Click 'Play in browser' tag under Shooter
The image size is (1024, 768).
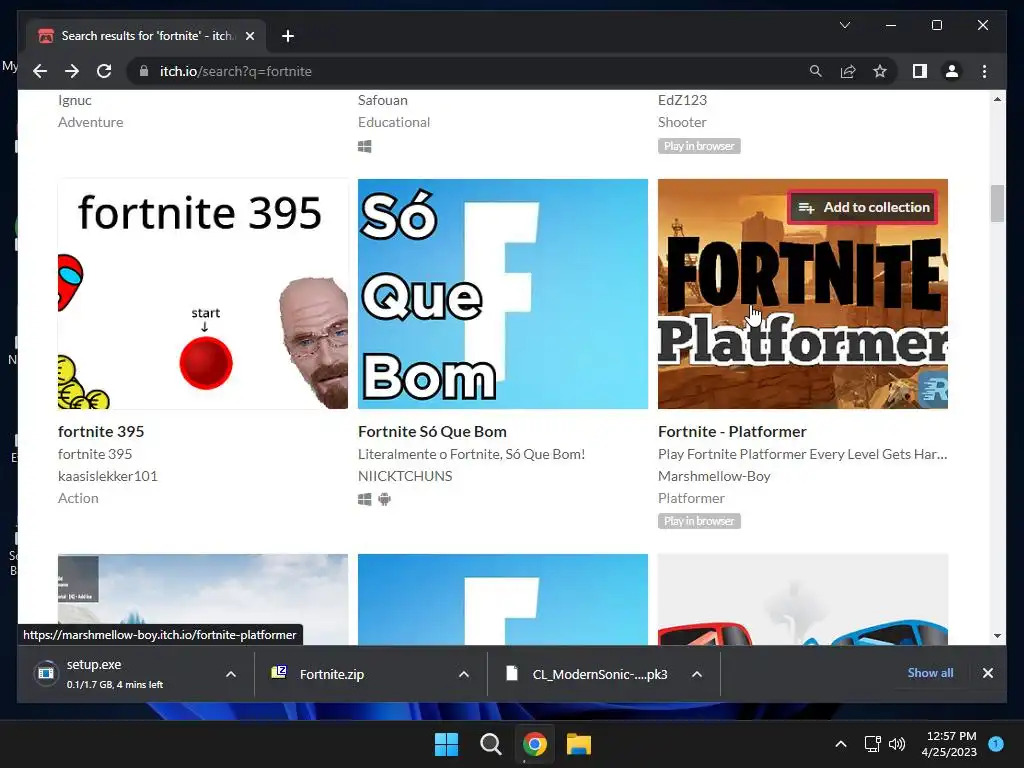(x=699, y=146)
